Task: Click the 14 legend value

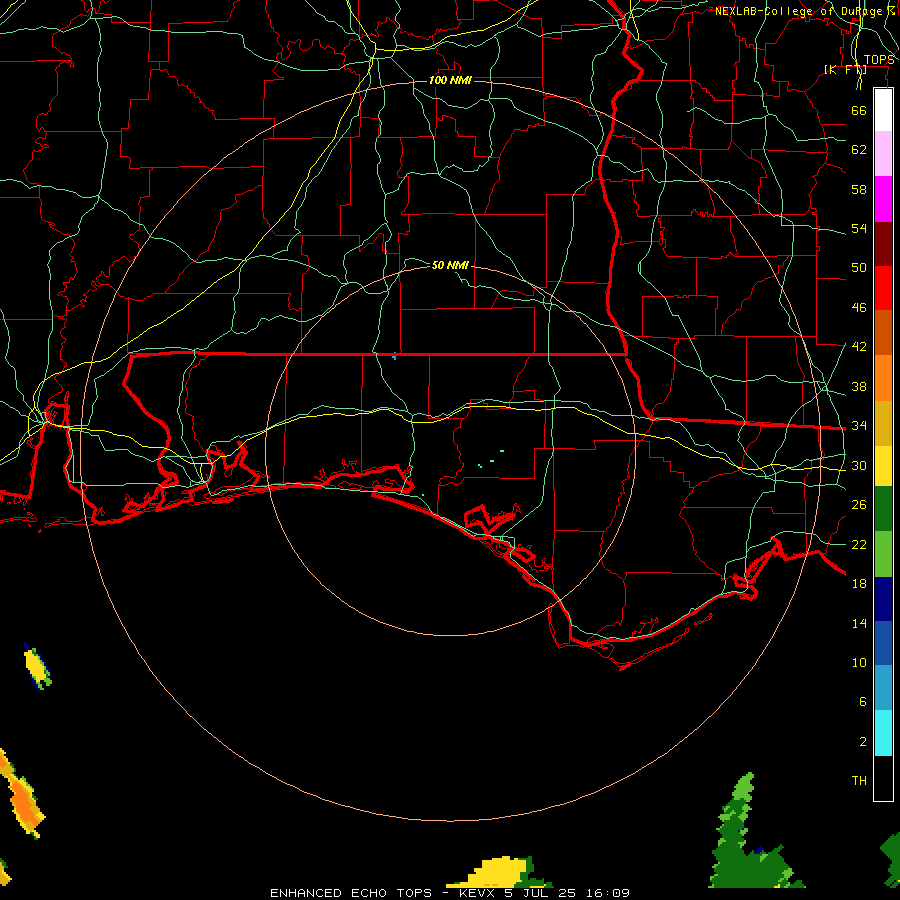Action: coord(859,623)
